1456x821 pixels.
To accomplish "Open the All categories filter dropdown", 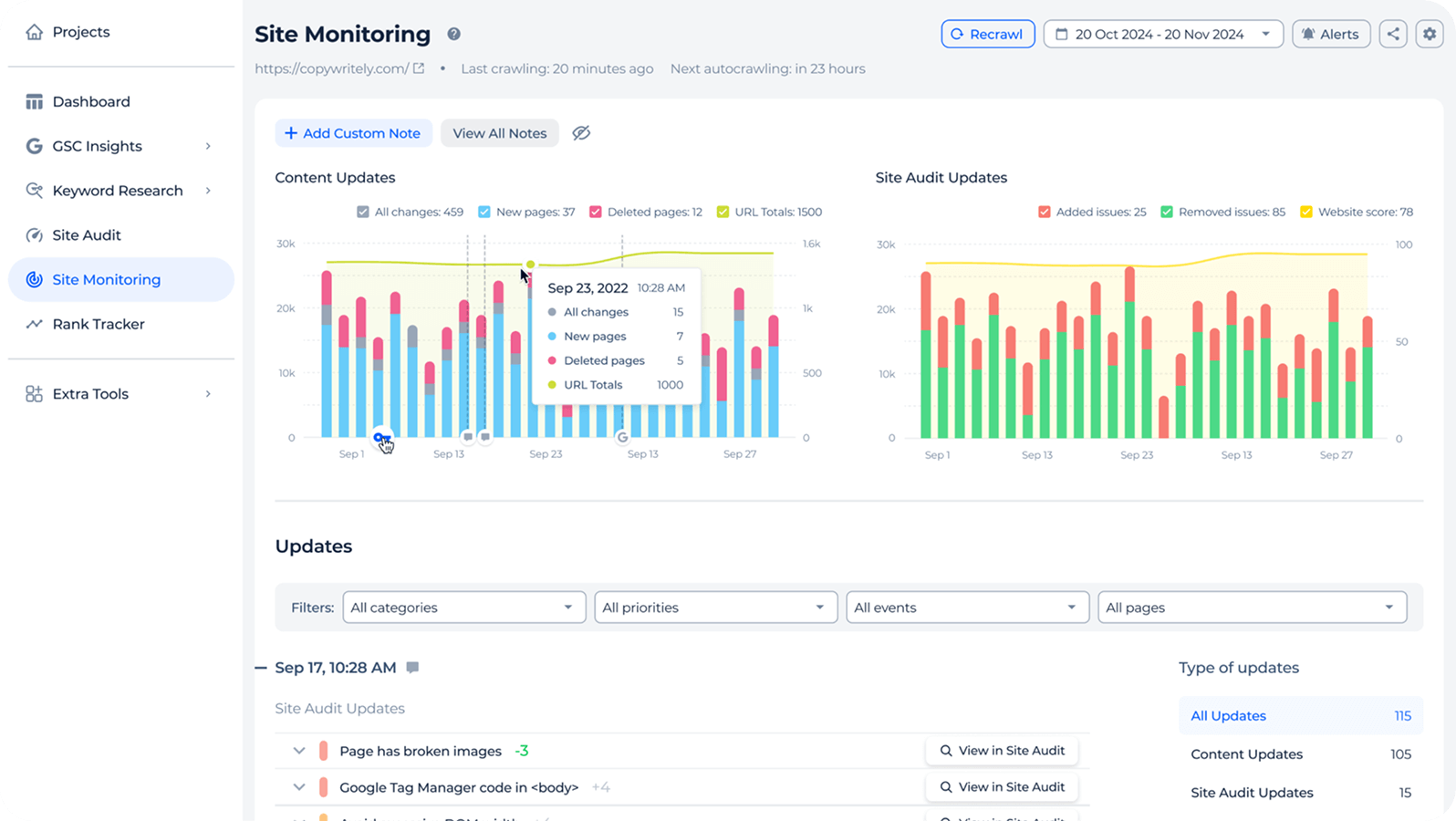I will [463, 608].
